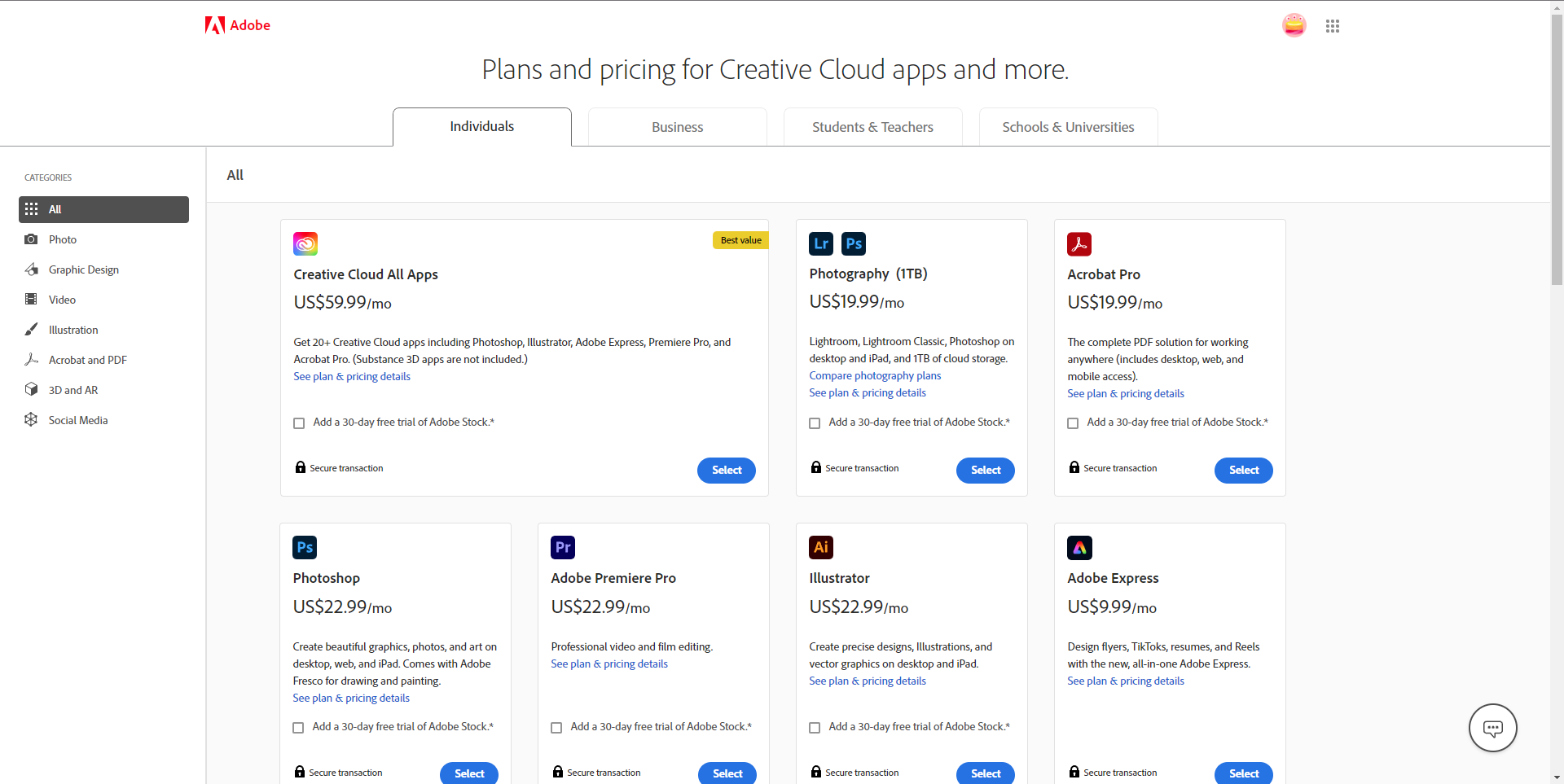1564x784 pixels.
Task: Select the Adobe Premiere Pro plan
Action: (x=727, y=773)
